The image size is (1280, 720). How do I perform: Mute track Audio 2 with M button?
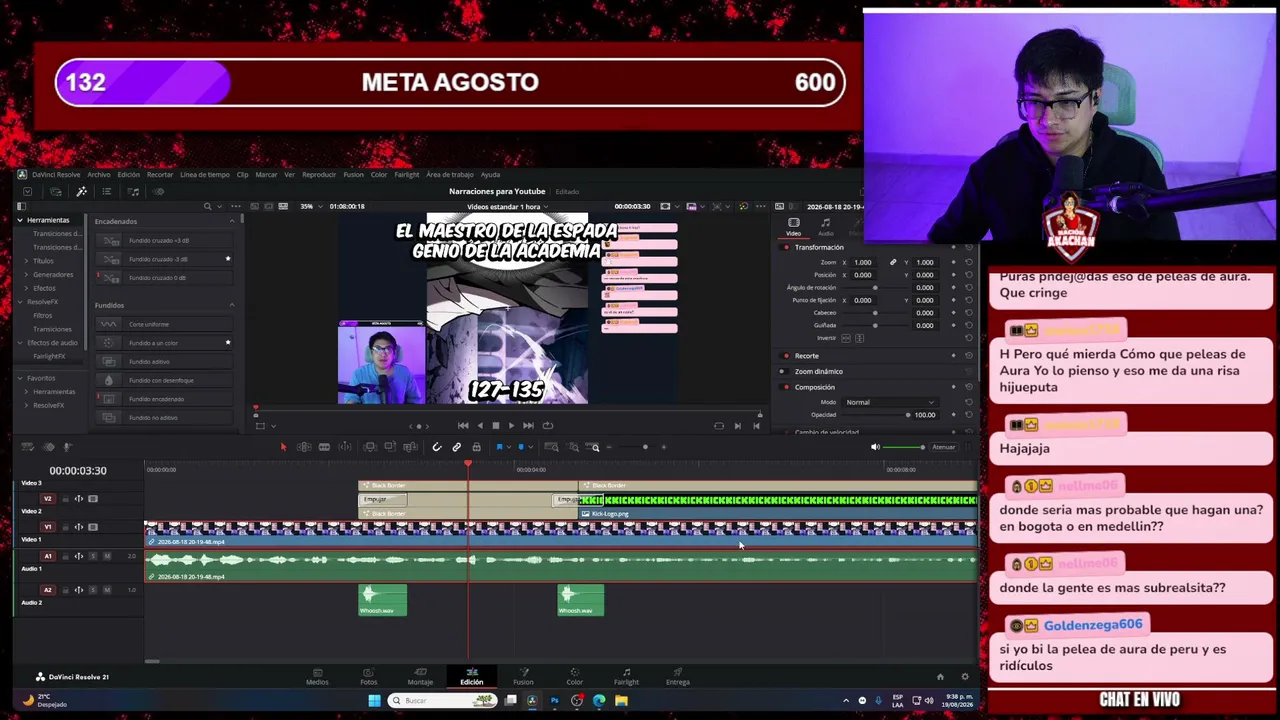tap(107, 590)
